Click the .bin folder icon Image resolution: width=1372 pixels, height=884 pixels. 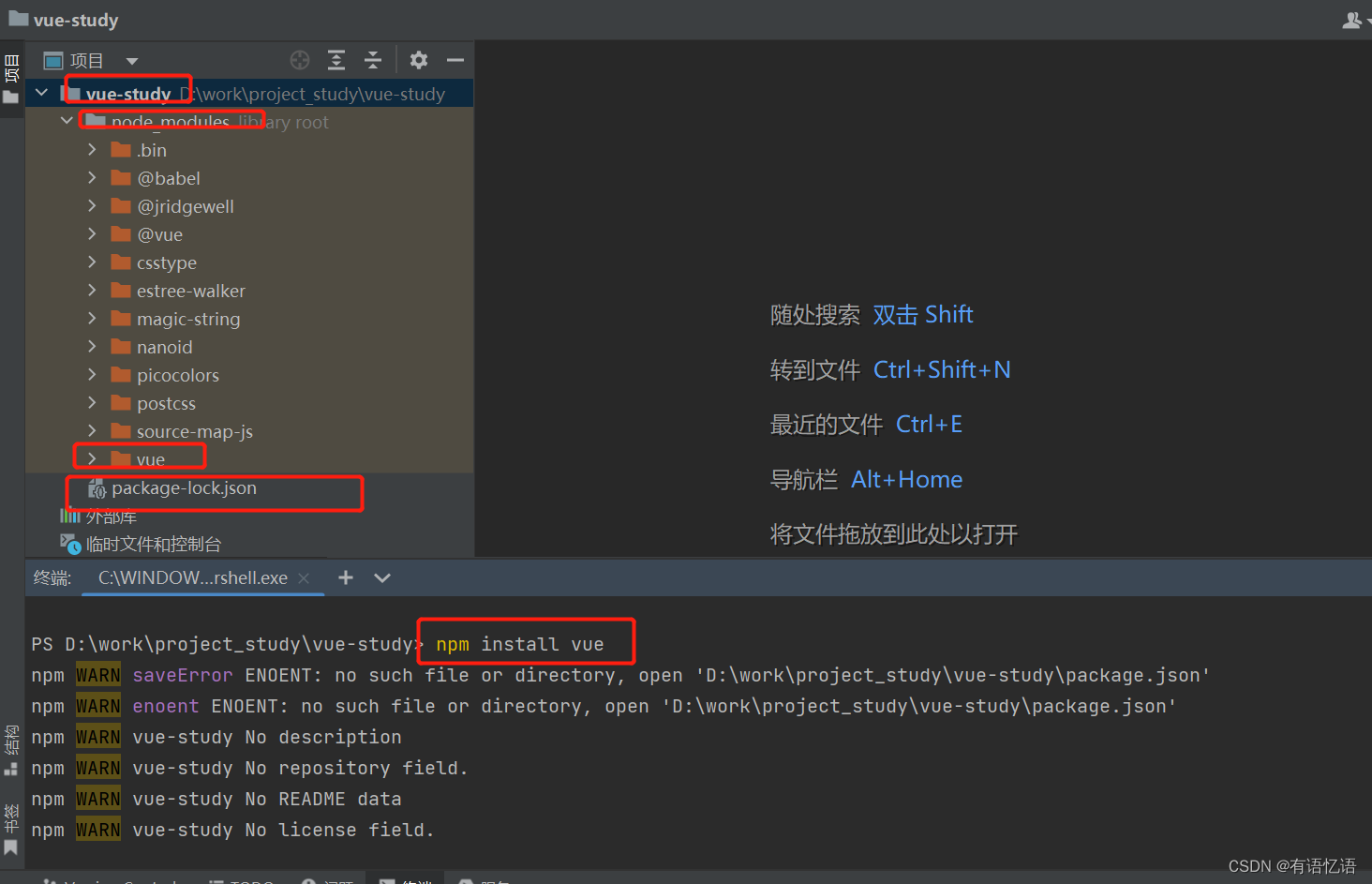(121, 149)
